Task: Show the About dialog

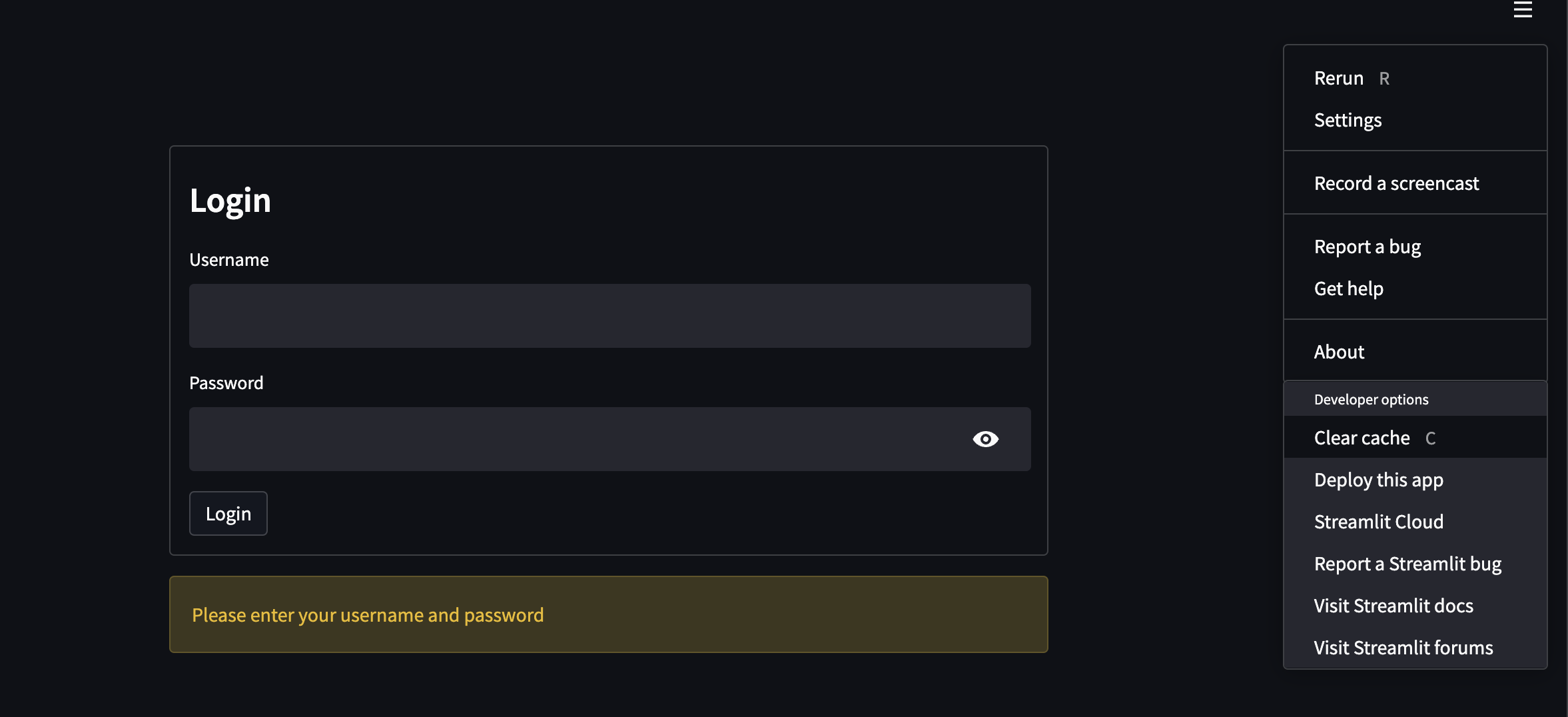Action: [1338, 351]
